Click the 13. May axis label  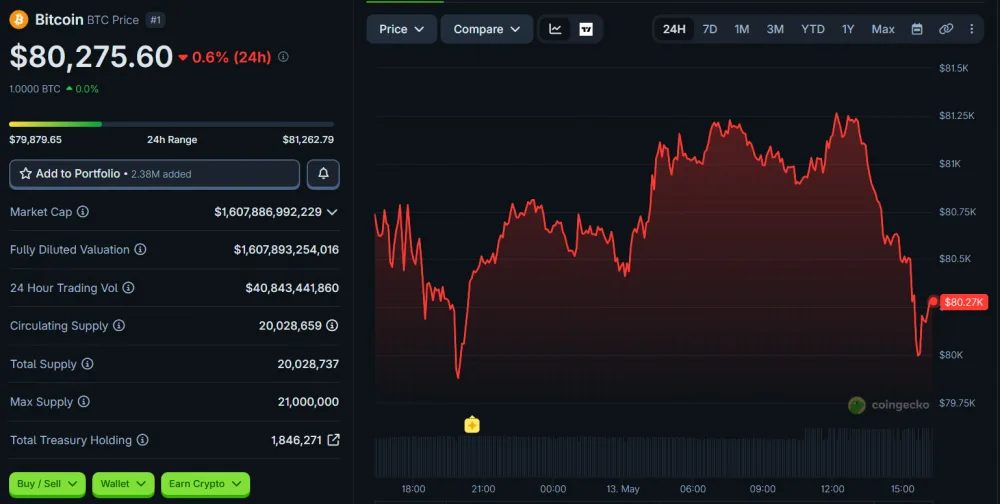click(x=622, y=489)
